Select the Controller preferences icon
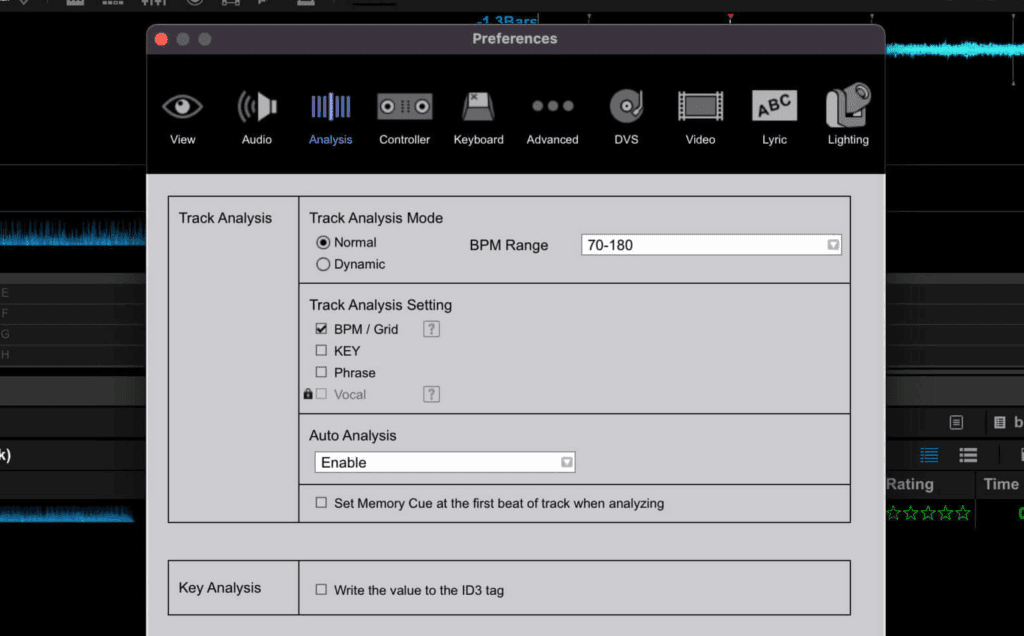1024x636 pixels. [404, 107]
